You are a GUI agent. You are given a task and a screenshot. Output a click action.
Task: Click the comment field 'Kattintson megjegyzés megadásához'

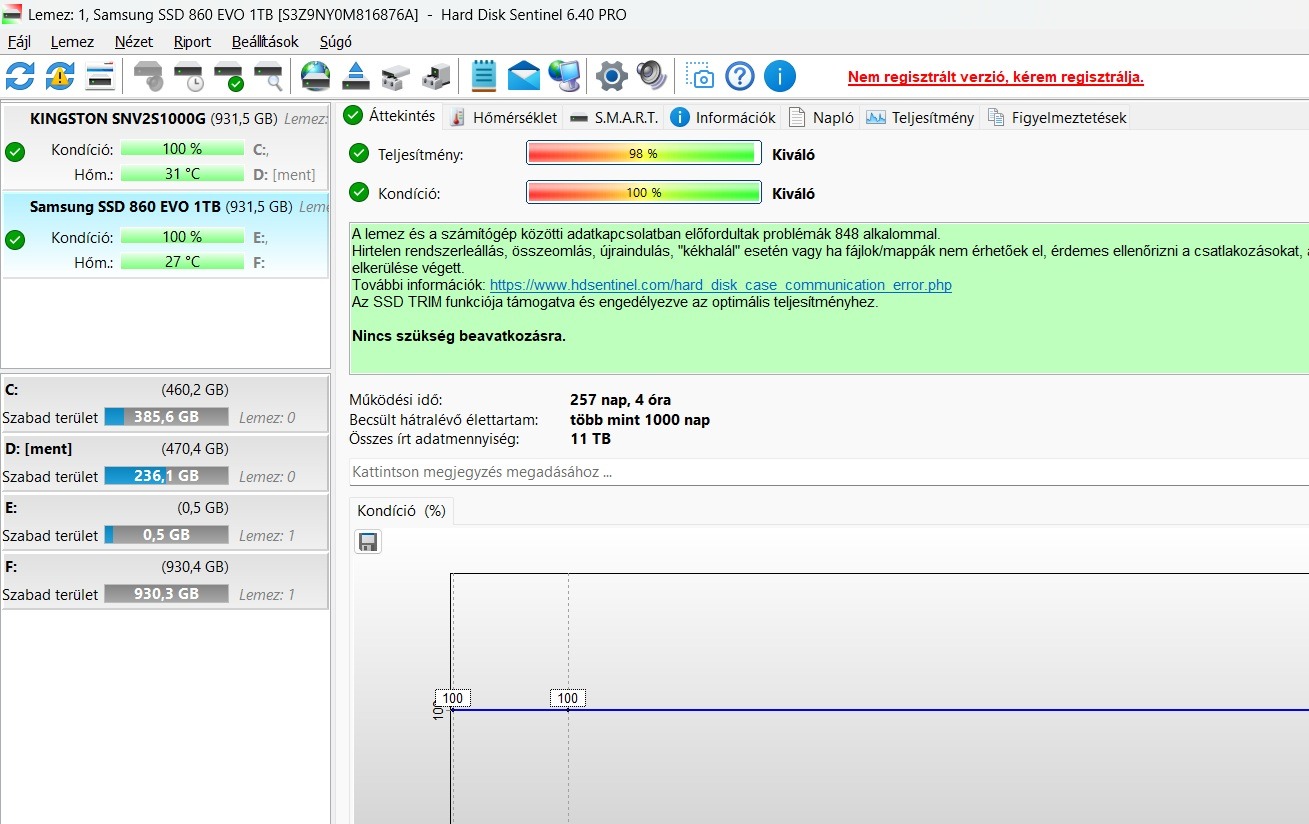coord(829,472)
